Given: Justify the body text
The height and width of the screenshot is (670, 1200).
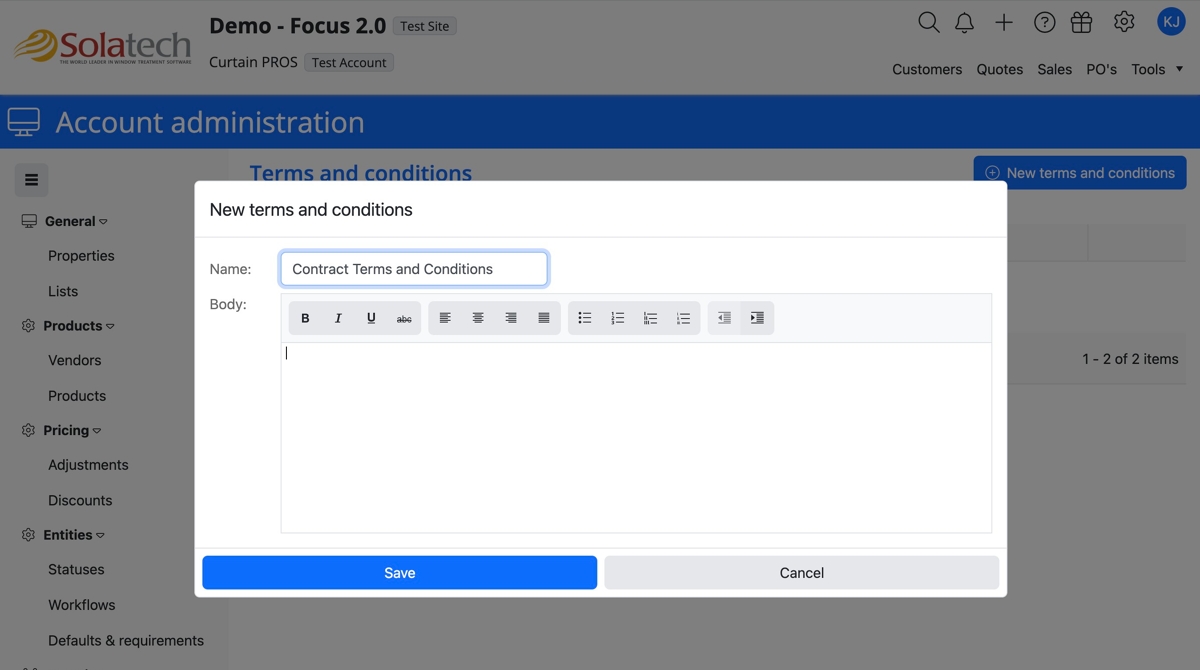Looking at the screenshot, I should (x=544, y=318).
